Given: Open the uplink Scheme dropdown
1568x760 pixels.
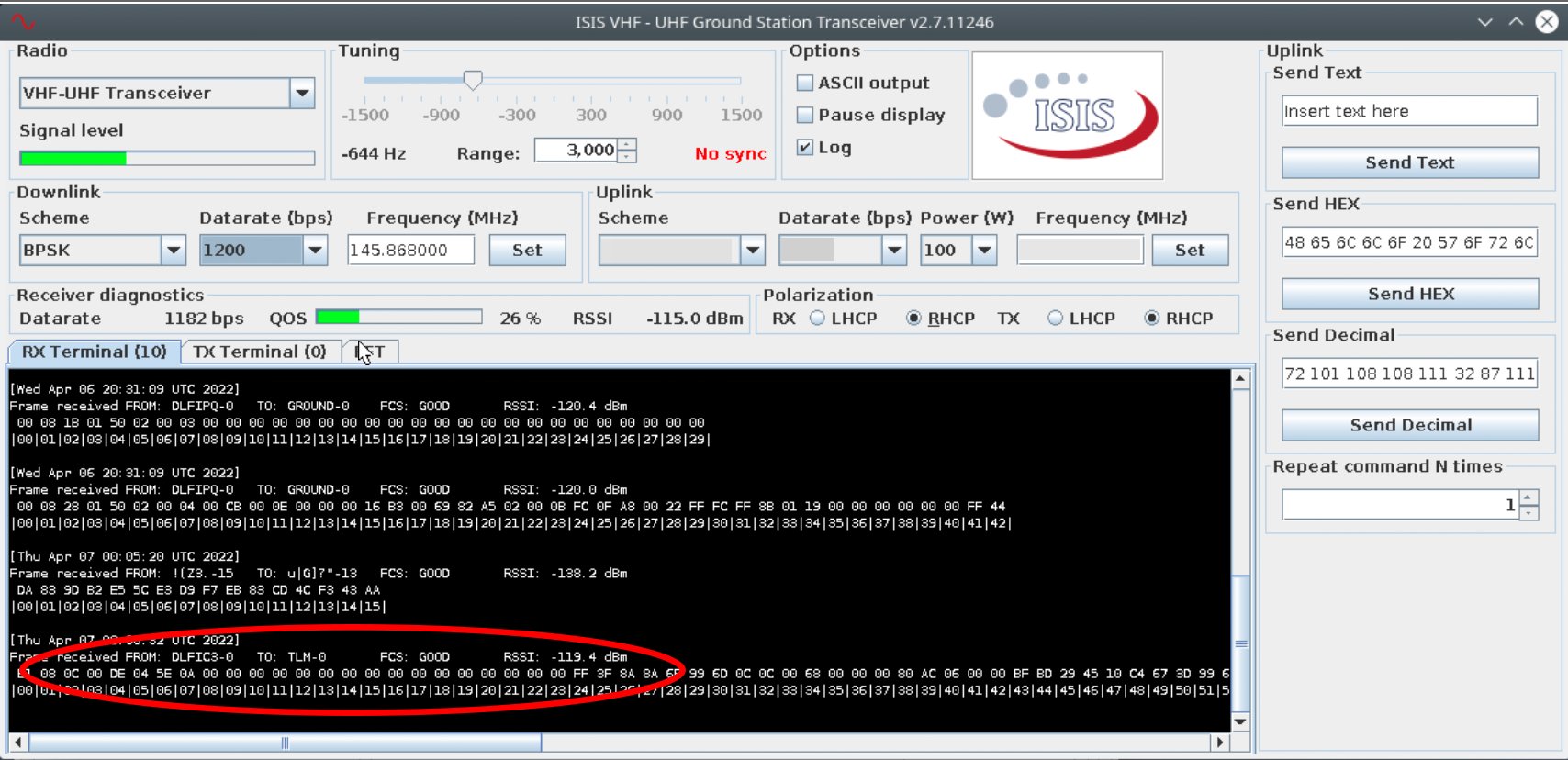Looking at the screenshot, I should (753, 250).
